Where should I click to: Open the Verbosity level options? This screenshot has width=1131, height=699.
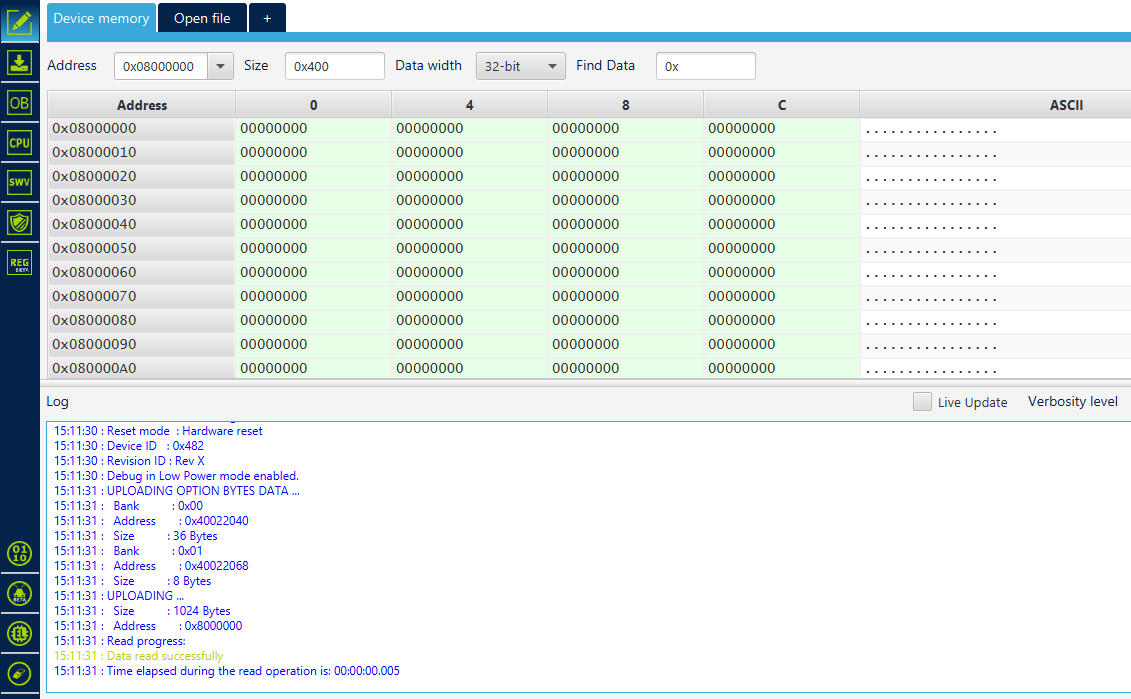click(x=1072, y=401)
